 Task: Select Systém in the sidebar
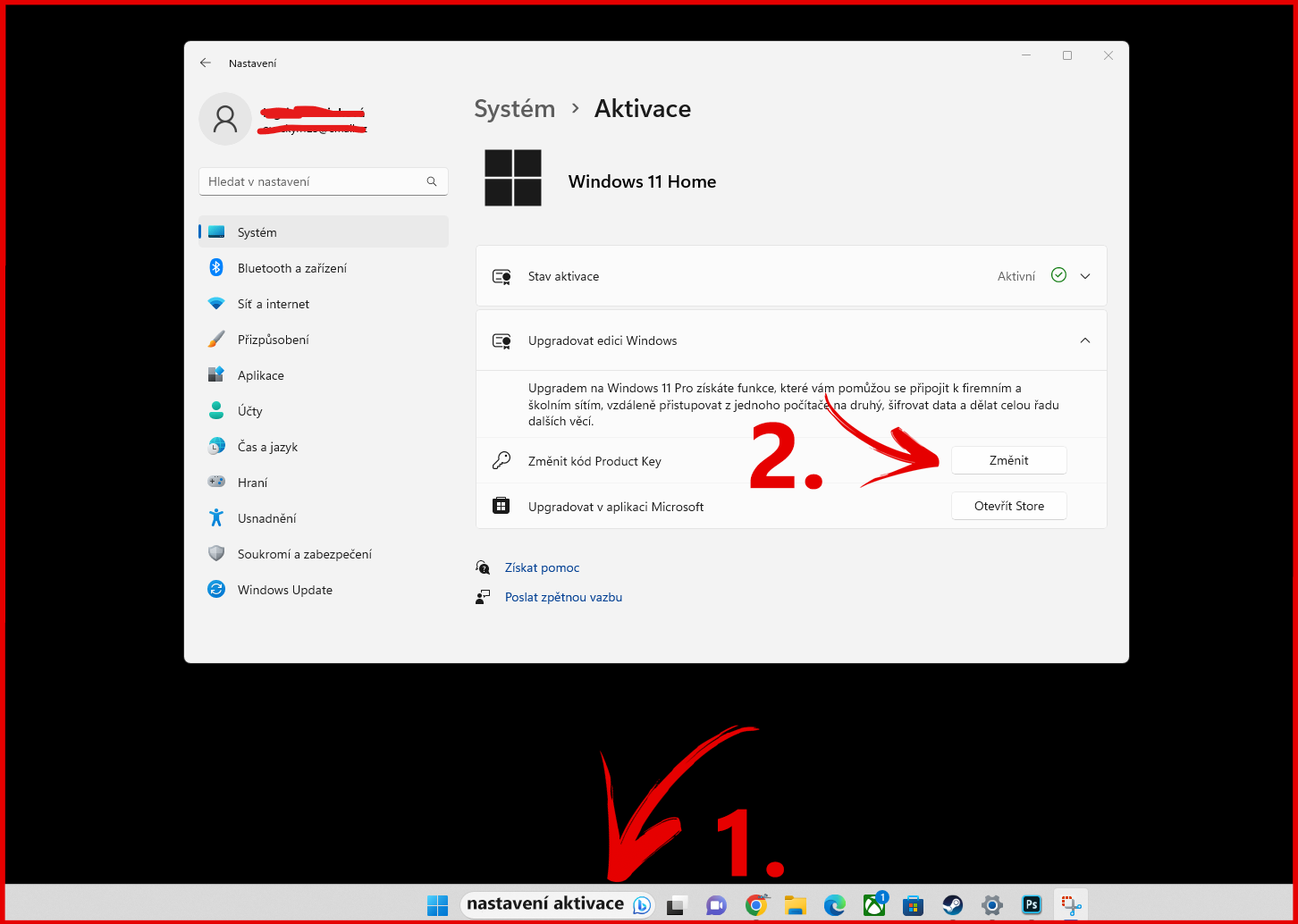[x=324, y=232]
